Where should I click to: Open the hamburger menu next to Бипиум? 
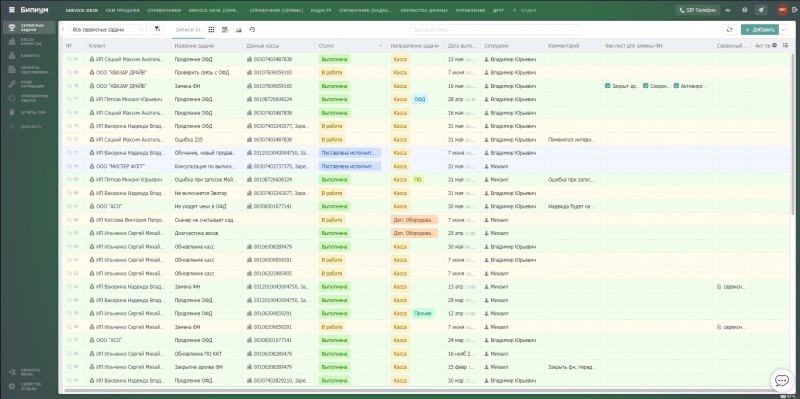[12, 10]
